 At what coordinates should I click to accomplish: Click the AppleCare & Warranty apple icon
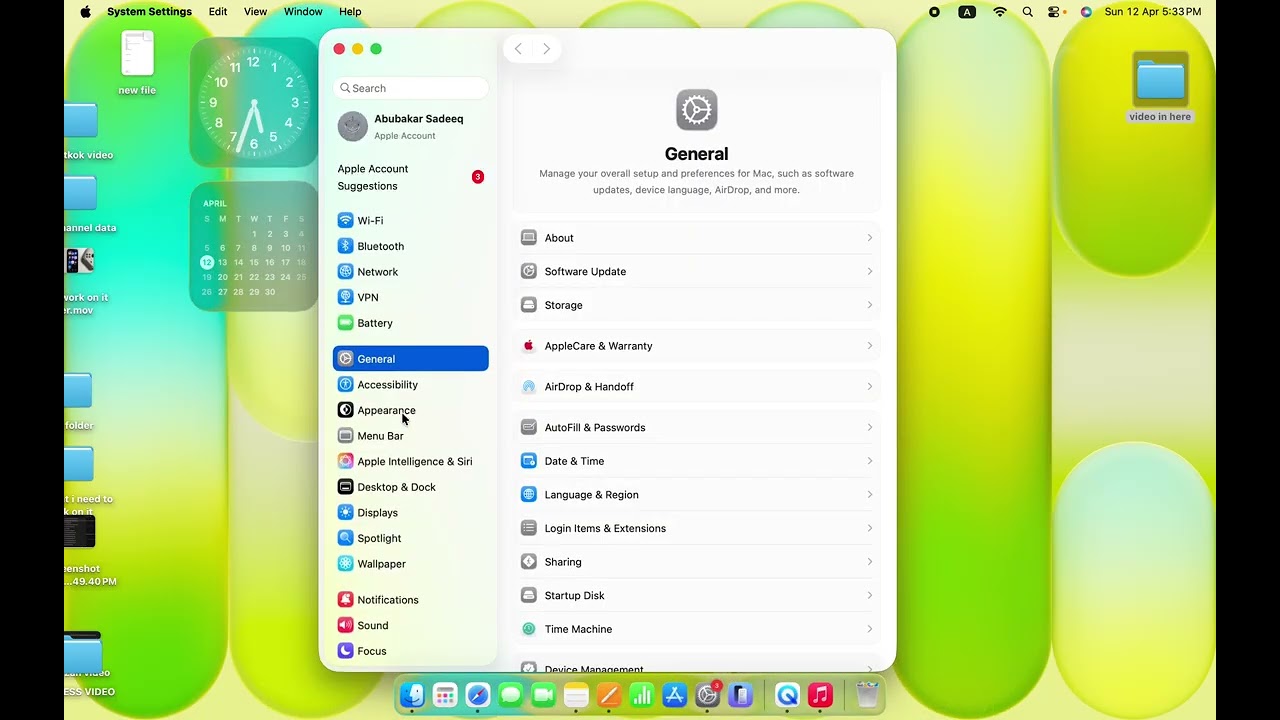click(529, 346)
